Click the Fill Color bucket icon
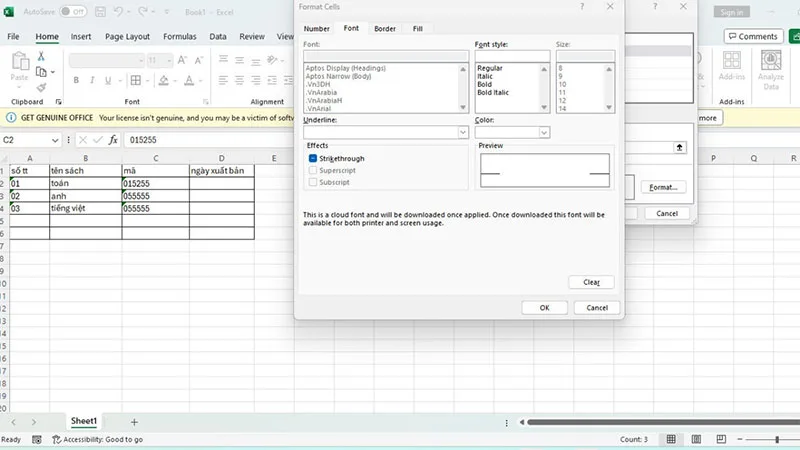This screenshot has width=800, height=450. [x=163, y=80]
